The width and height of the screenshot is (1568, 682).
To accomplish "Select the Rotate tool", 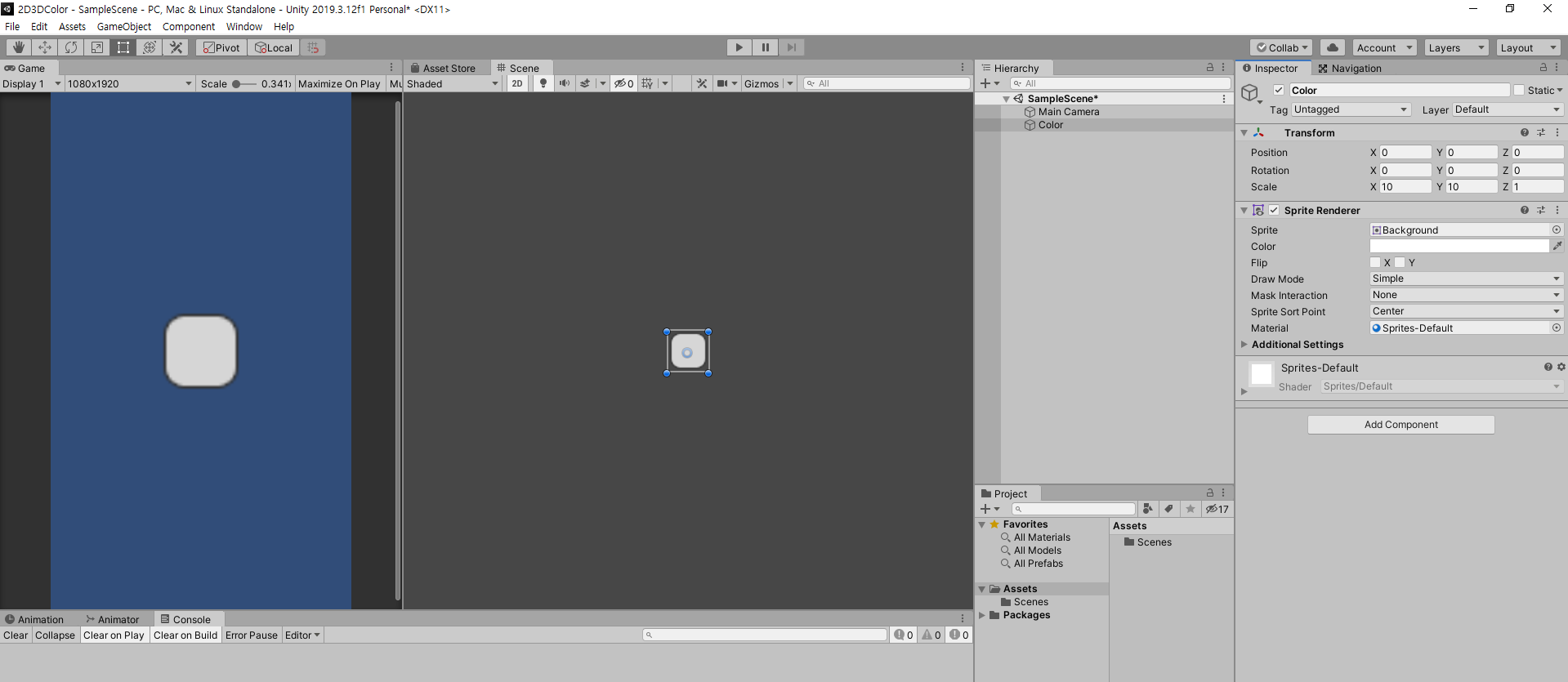I will coord(70,47).
